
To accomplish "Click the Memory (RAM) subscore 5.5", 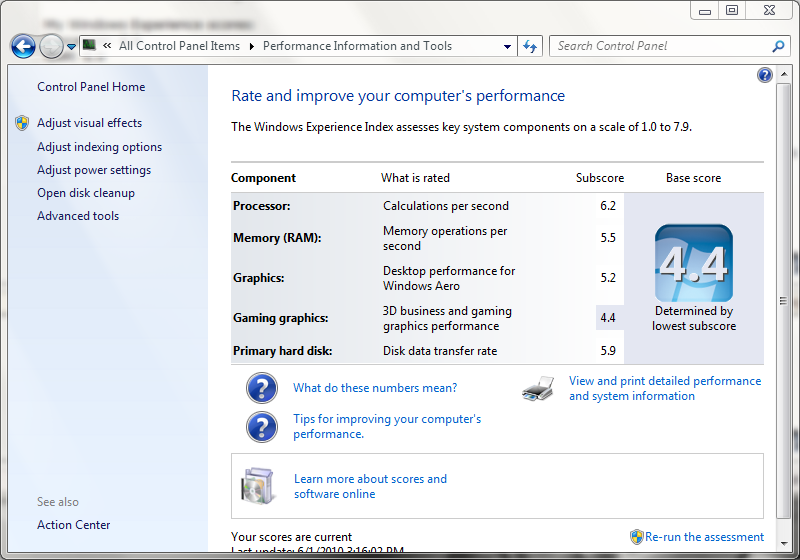I will click(x=608, y=238).
